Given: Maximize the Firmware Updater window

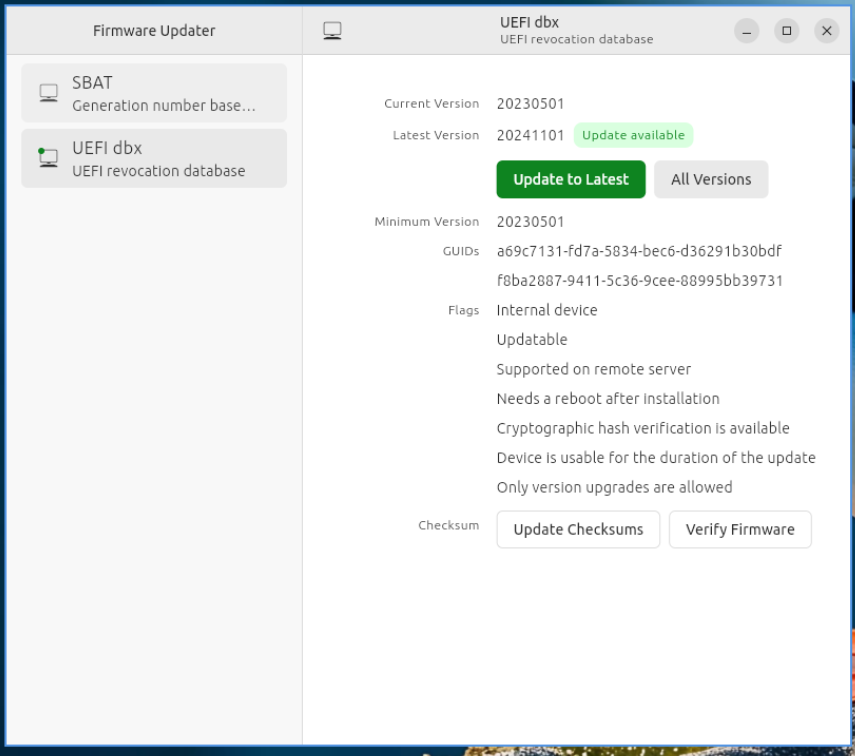Looking at the screenshot, I should coord(787,31).
